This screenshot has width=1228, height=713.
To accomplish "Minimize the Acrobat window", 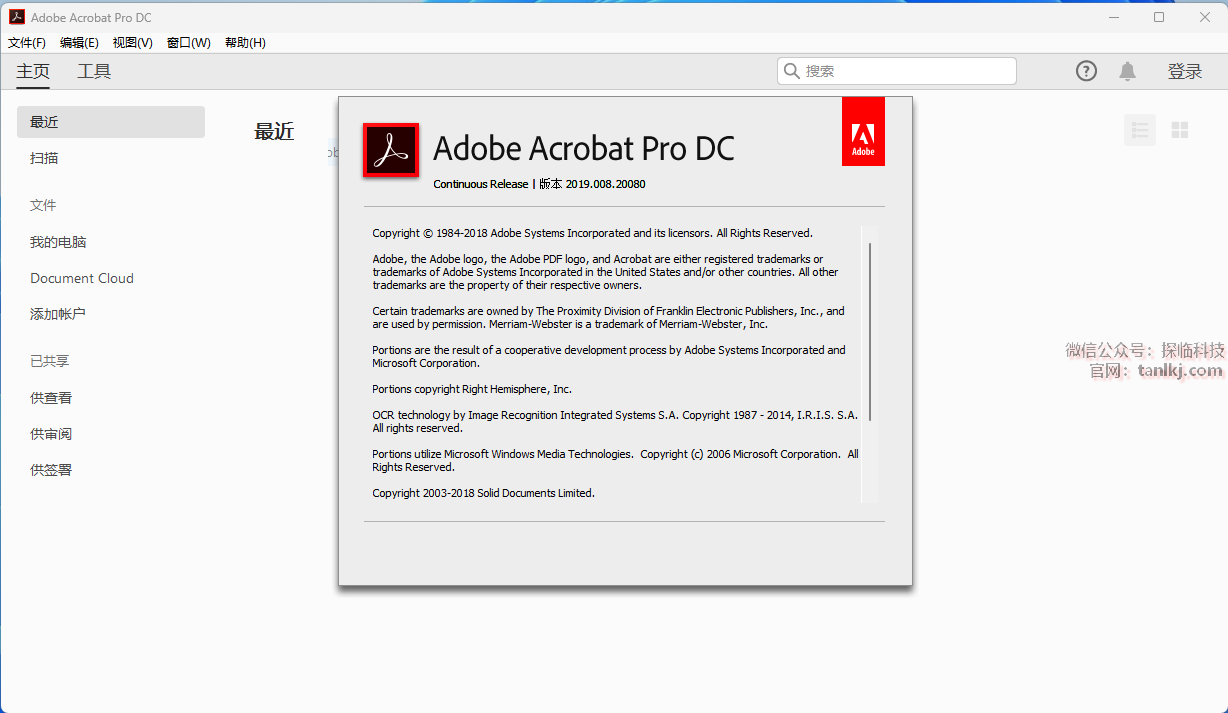I will click(1114, 17).
